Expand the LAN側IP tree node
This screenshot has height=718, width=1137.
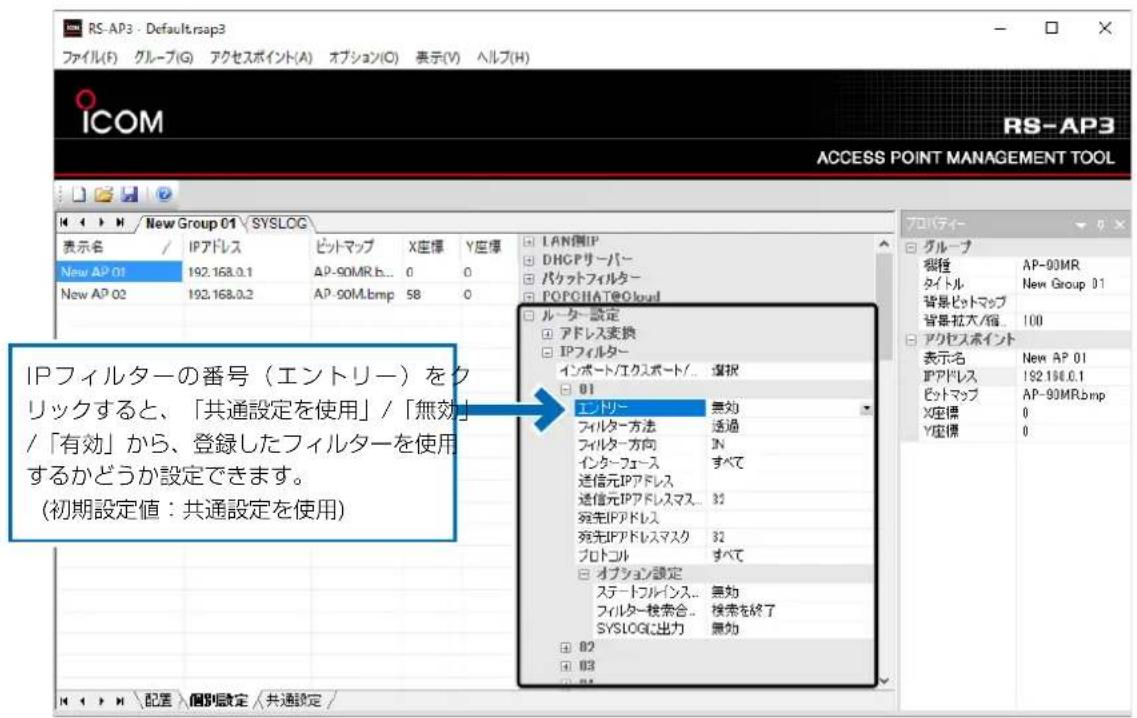click(529, 242)
